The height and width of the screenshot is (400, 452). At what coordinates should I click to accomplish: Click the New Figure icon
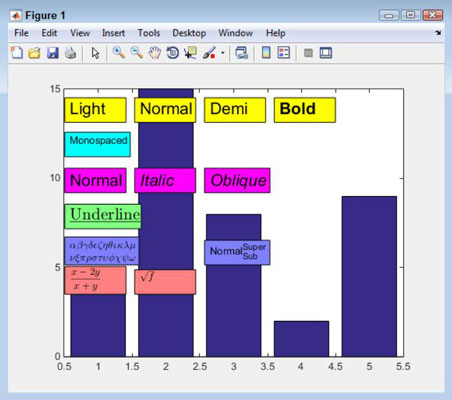(x=17, y=53)
